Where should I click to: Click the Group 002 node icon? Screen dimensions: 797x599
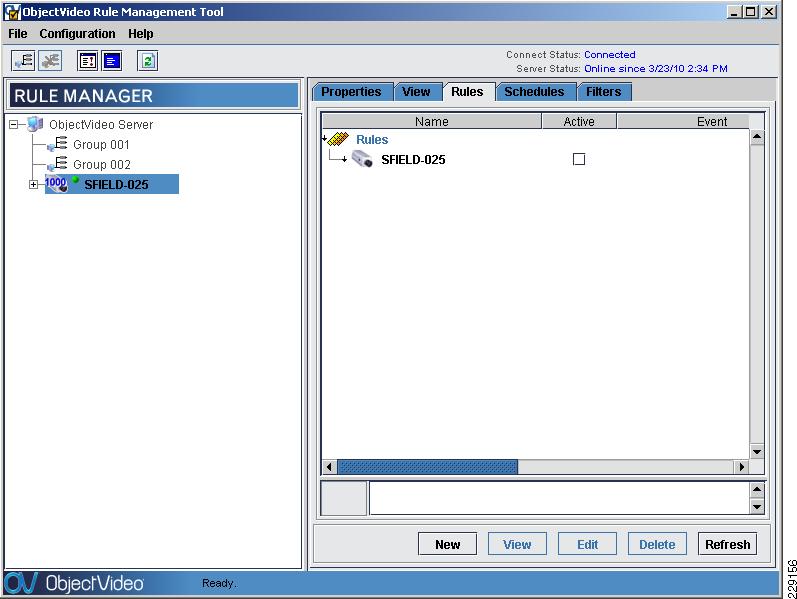pos(58,164)
